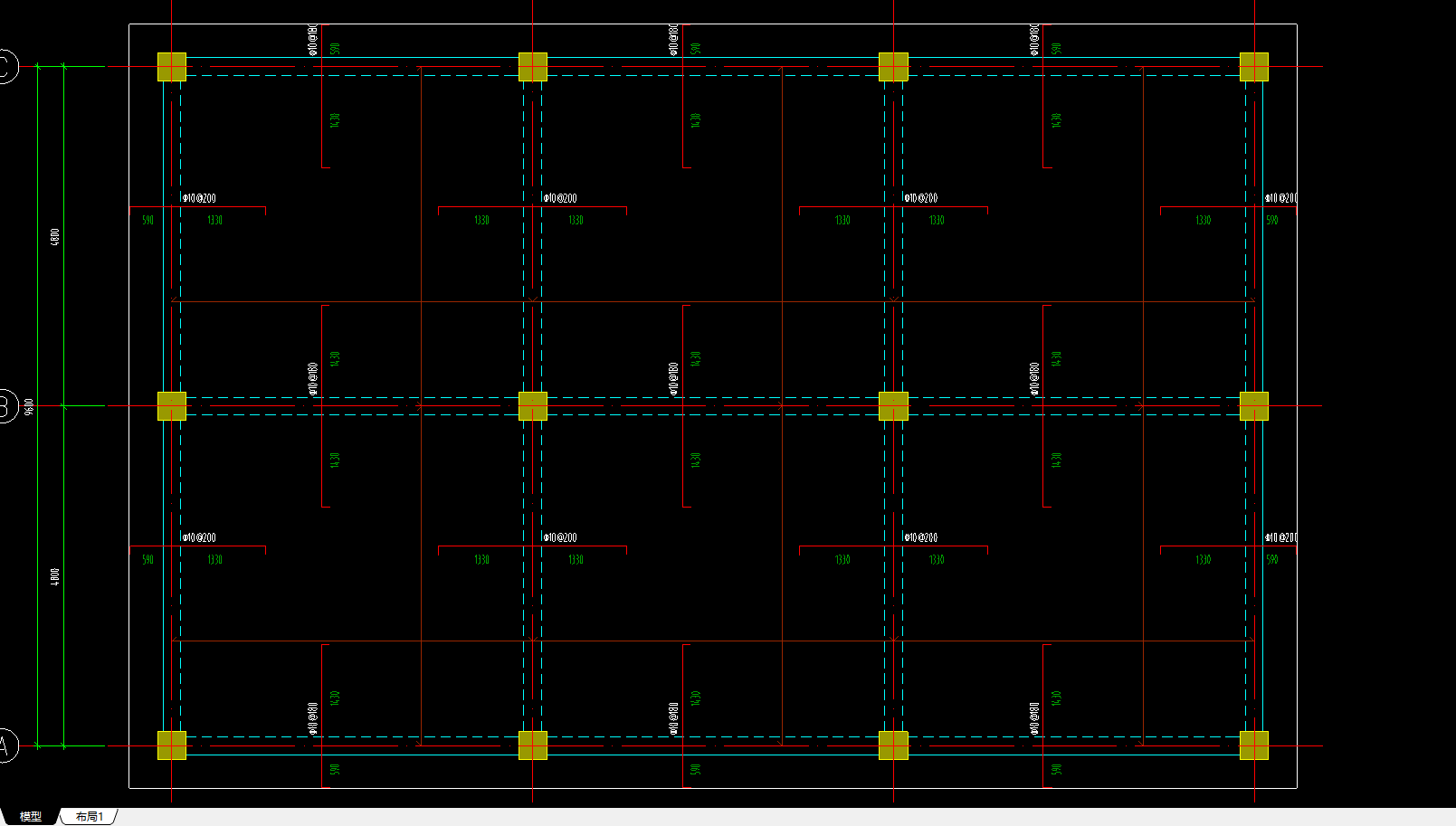Image resolution: width=1456 pixels, height=826 pixels.
Task: Click the 9600 overall dimension text
Action: pyautogui.click(x=28, y=406)
